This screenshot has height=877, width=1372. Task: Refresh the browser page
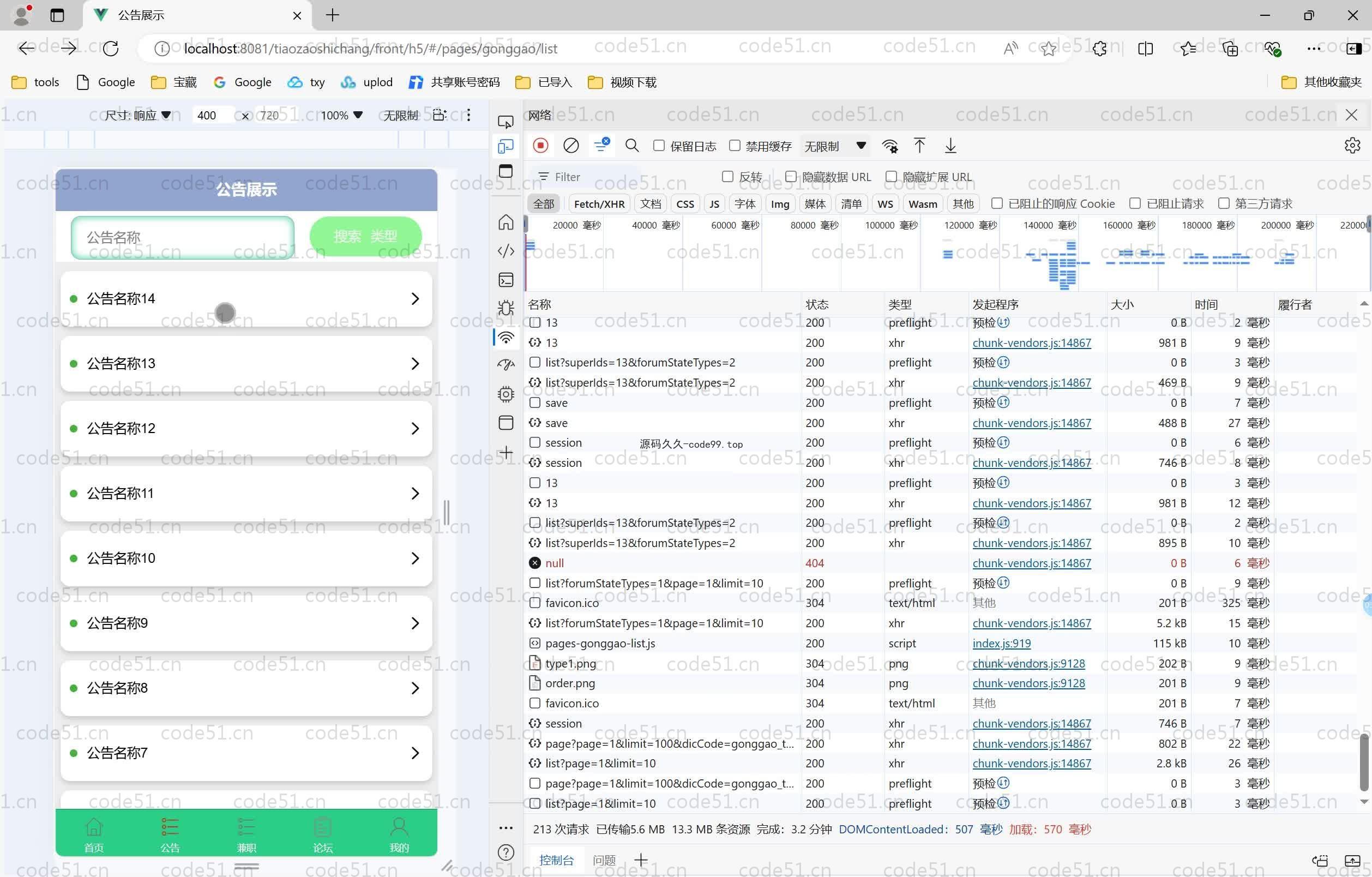(x=111, y=49)
